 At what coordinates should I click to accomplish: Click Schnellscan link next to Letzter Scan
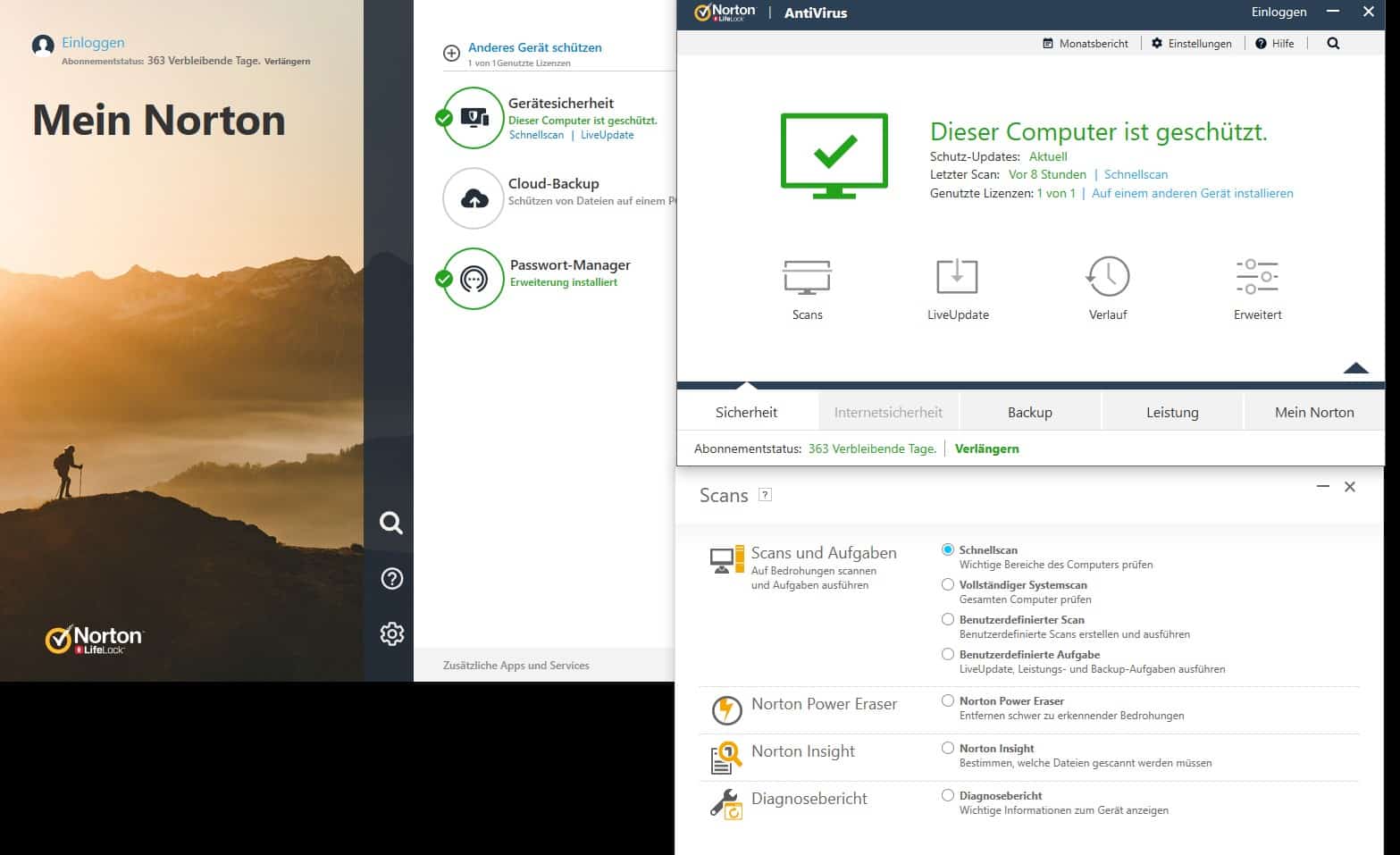click(1136, 174)
